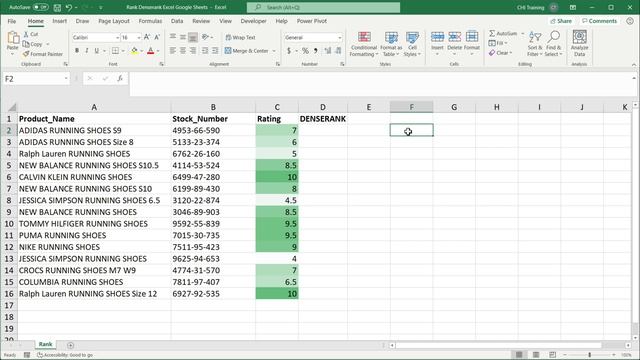Image resolution: width=640 pixels, height=360 pixels.
Task: Open the Merge & Center dropdown arrow
Action: coord(274,51)
